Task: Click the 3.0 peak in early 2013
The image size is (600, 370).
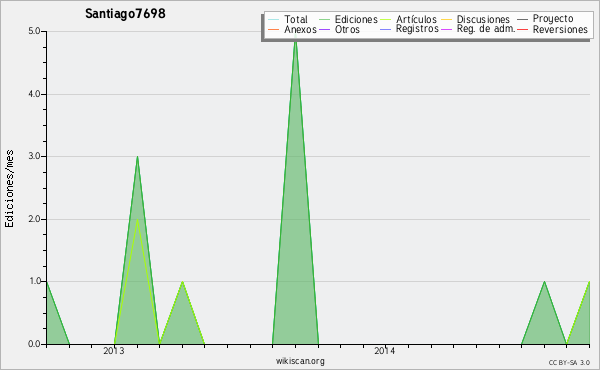Action: click(137, 157)
